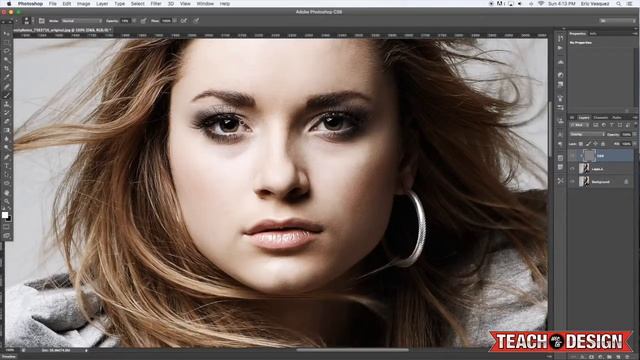The width and height of the screenshot is (640, 360).
Task: Click the background color swatch
Action: [9, 219]
